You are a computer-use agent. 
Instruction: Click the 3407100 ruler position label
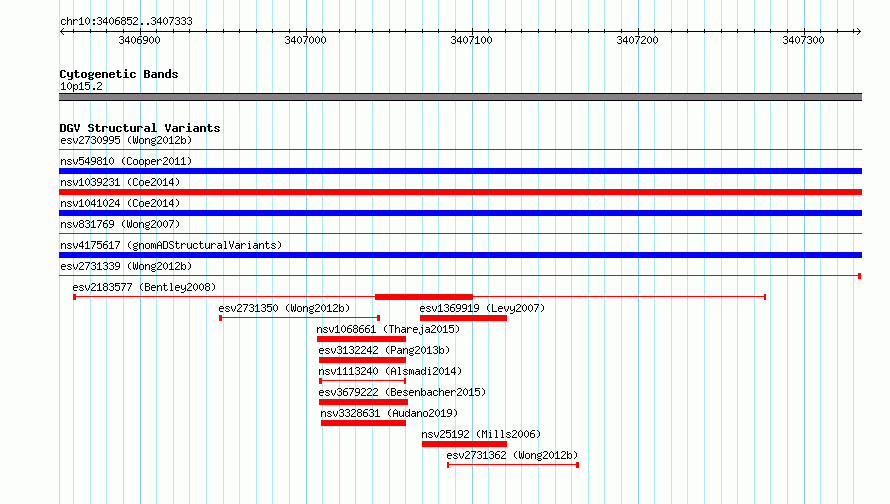pos(471,40)
